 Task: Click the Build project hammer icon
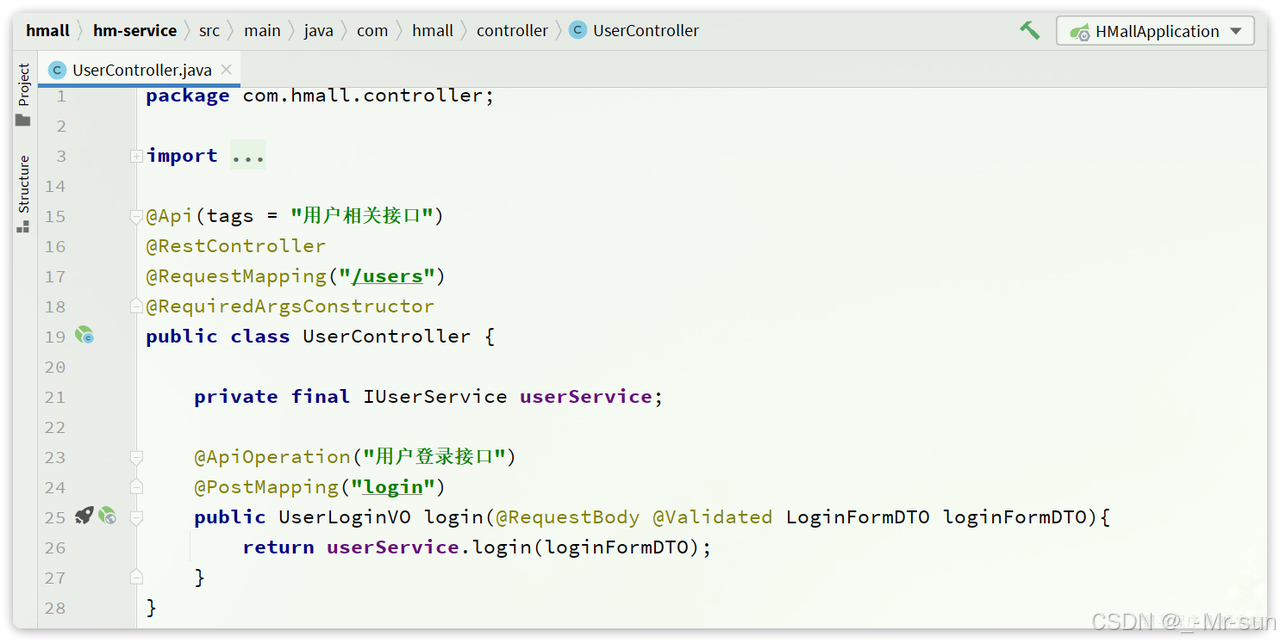(x=1029, y=30)
